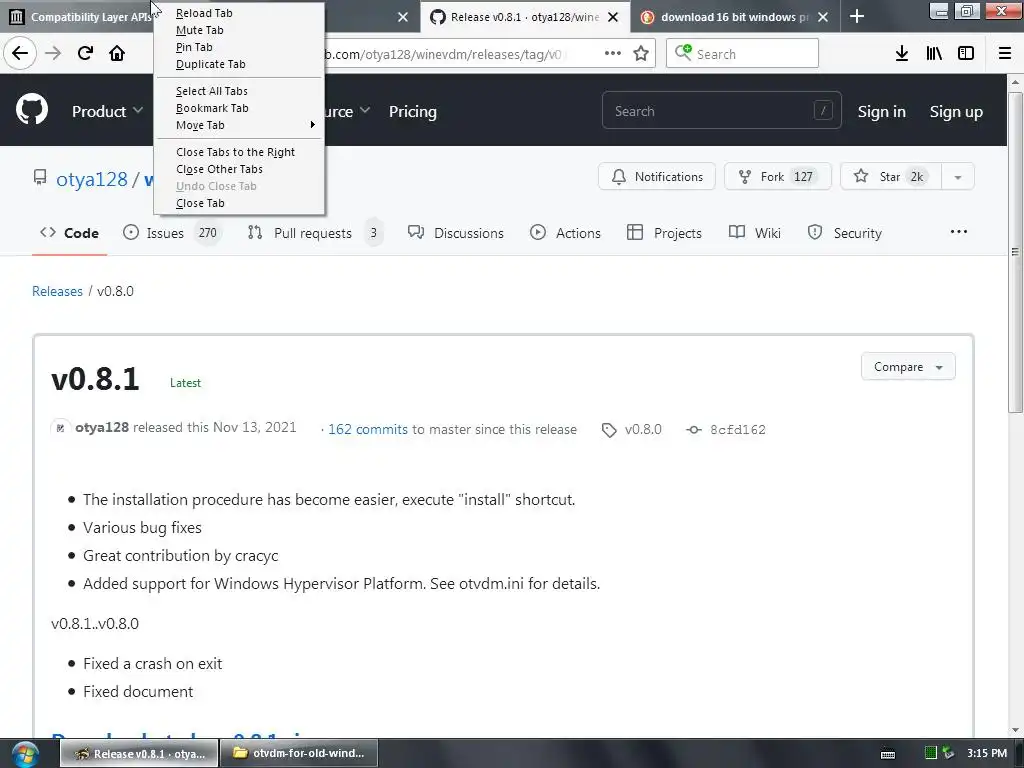Screen dimensions: 1024x768
Task: Open otvdm-for-old-wind... taskbar folder window
Action: (x=299, y=753)
